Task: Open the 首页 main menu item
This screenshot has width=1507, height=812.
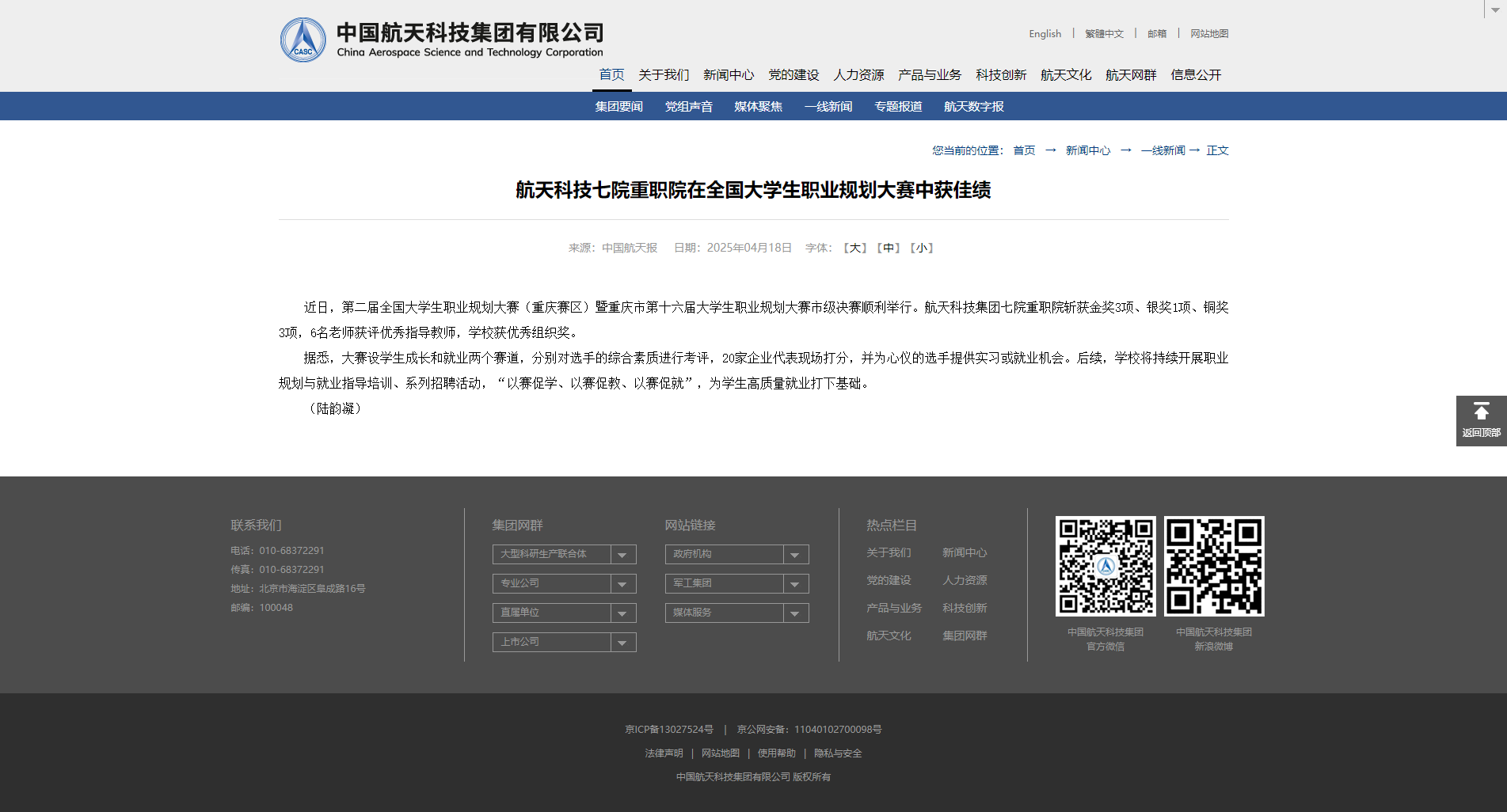Action: click(x=611, y=74)
